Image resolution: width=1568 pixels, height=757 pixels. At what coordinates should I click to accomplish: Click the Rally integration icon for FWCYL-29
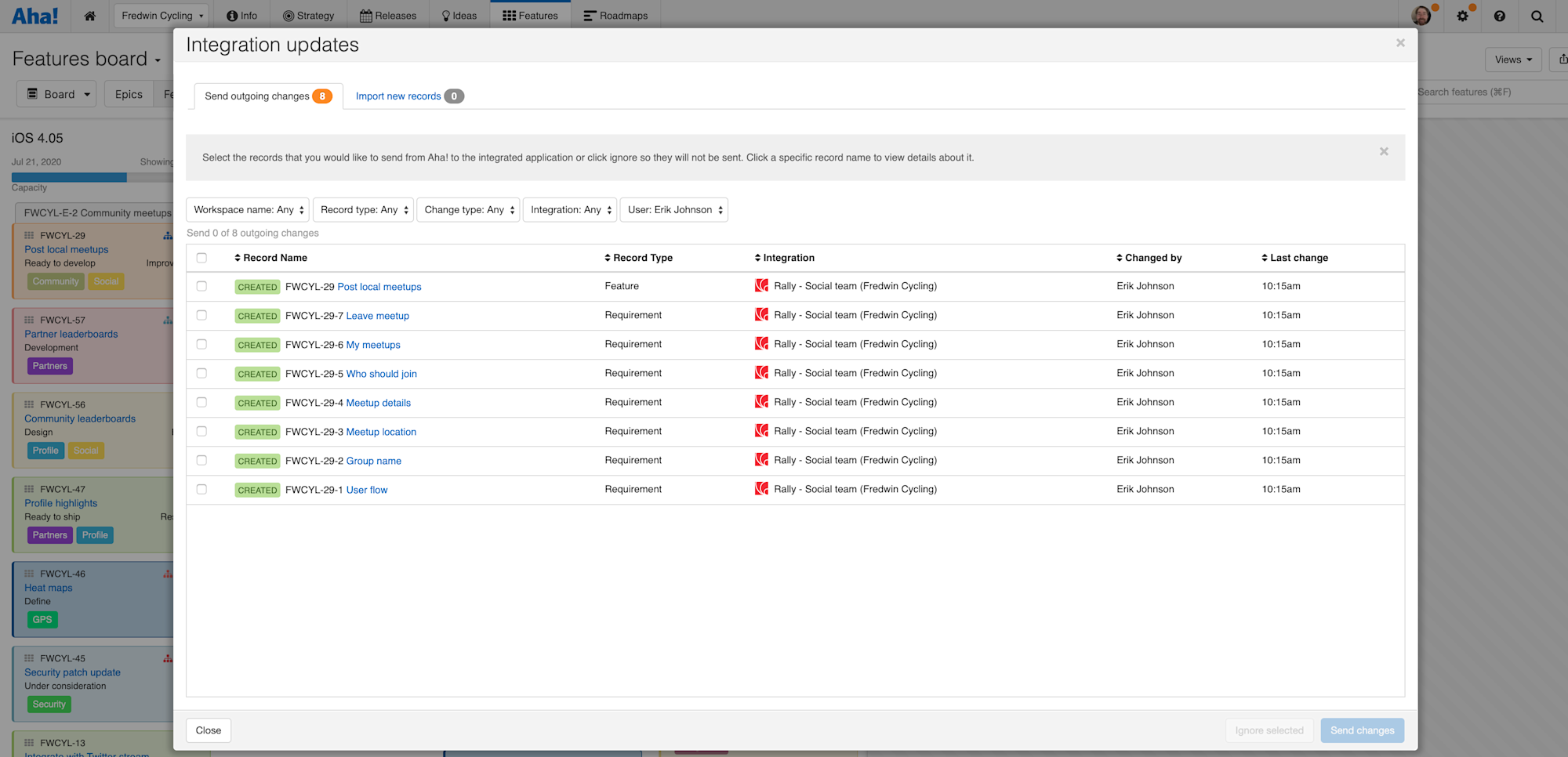pos(761,286)
